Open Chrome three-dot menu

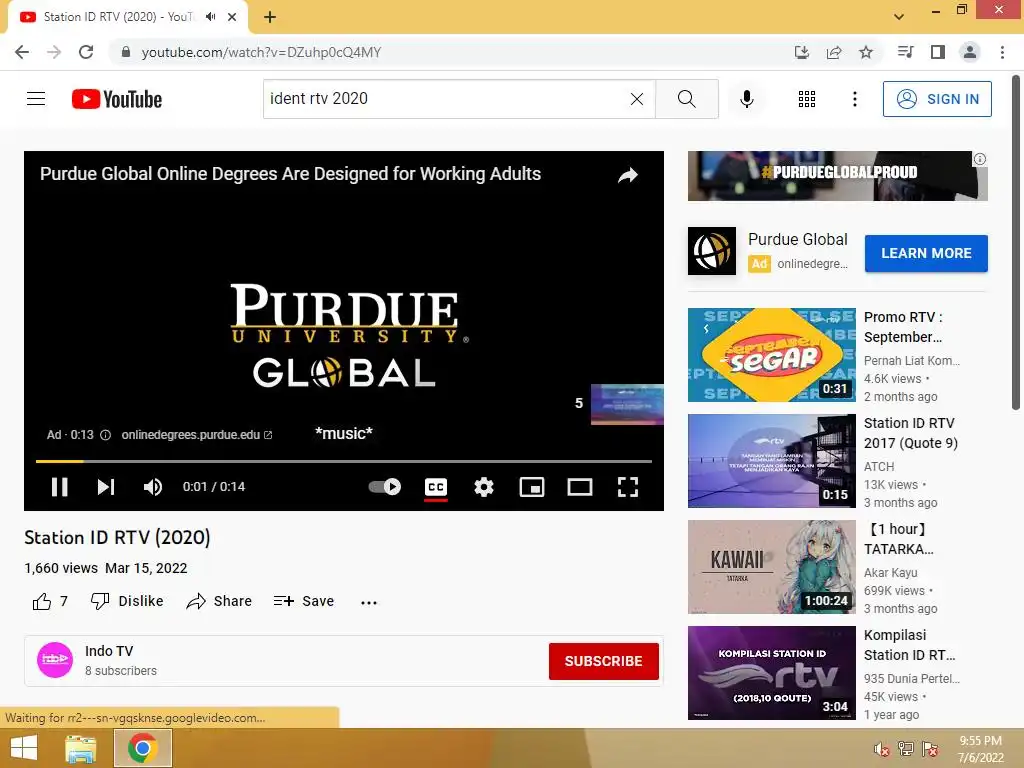(1002, 52)
